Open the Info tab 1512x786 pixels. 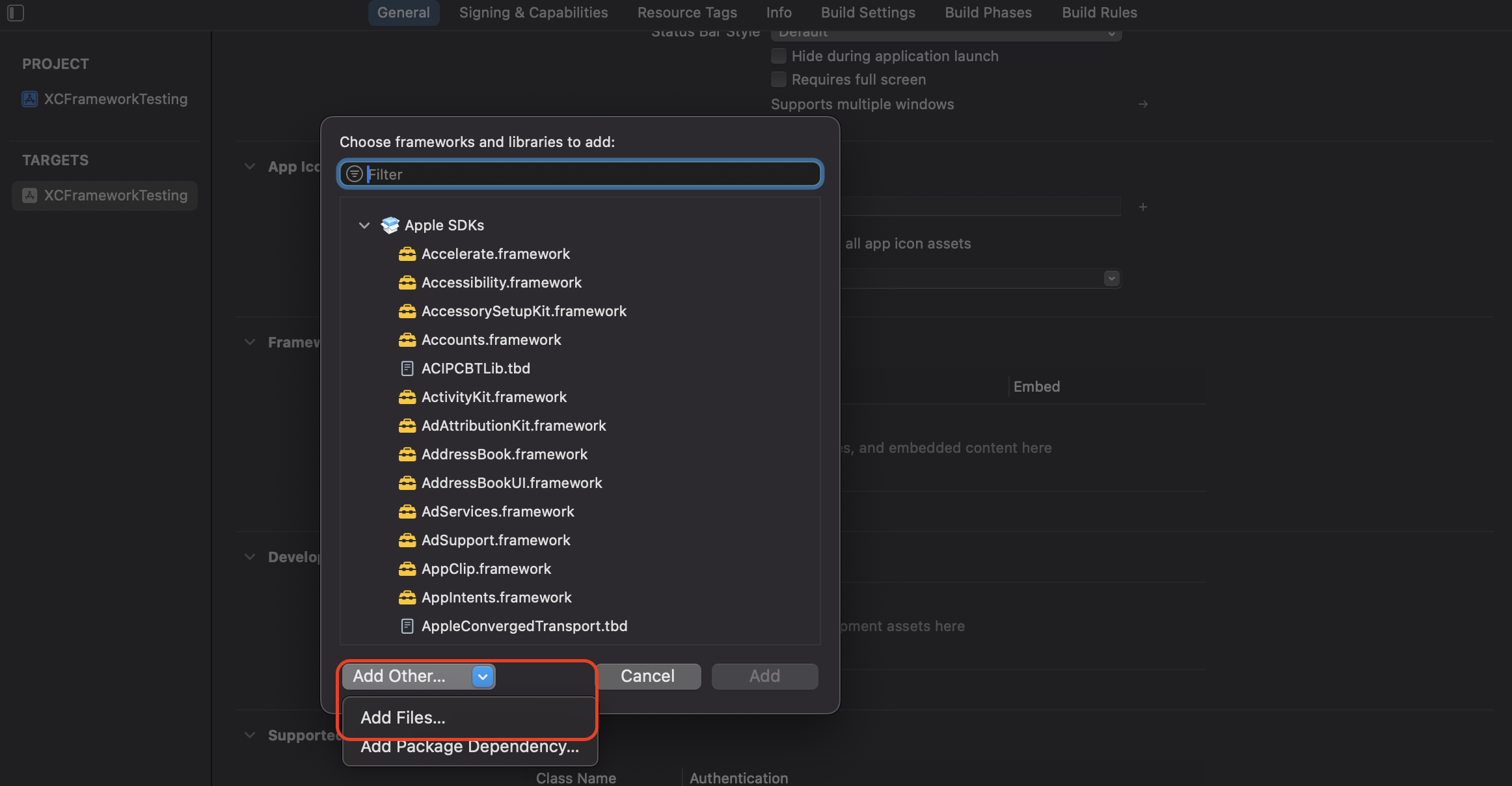[x=779, y=12]
